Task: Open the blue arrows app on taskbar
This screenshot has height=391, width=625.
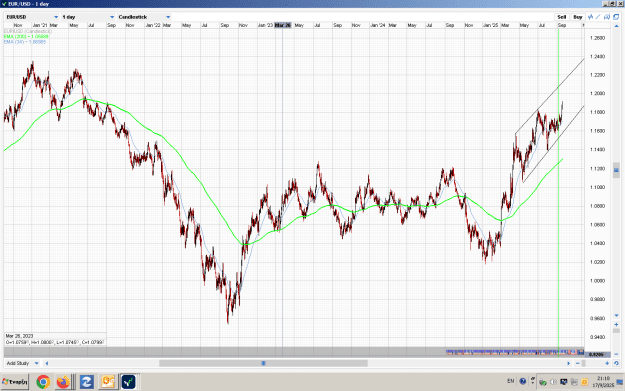Action: [86, 382]
